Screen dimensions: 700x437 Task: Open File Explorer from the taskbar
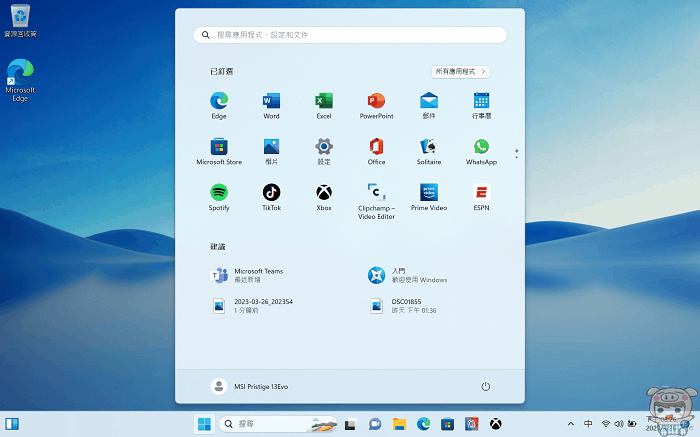pyautogui.click(x=399, y=424)
